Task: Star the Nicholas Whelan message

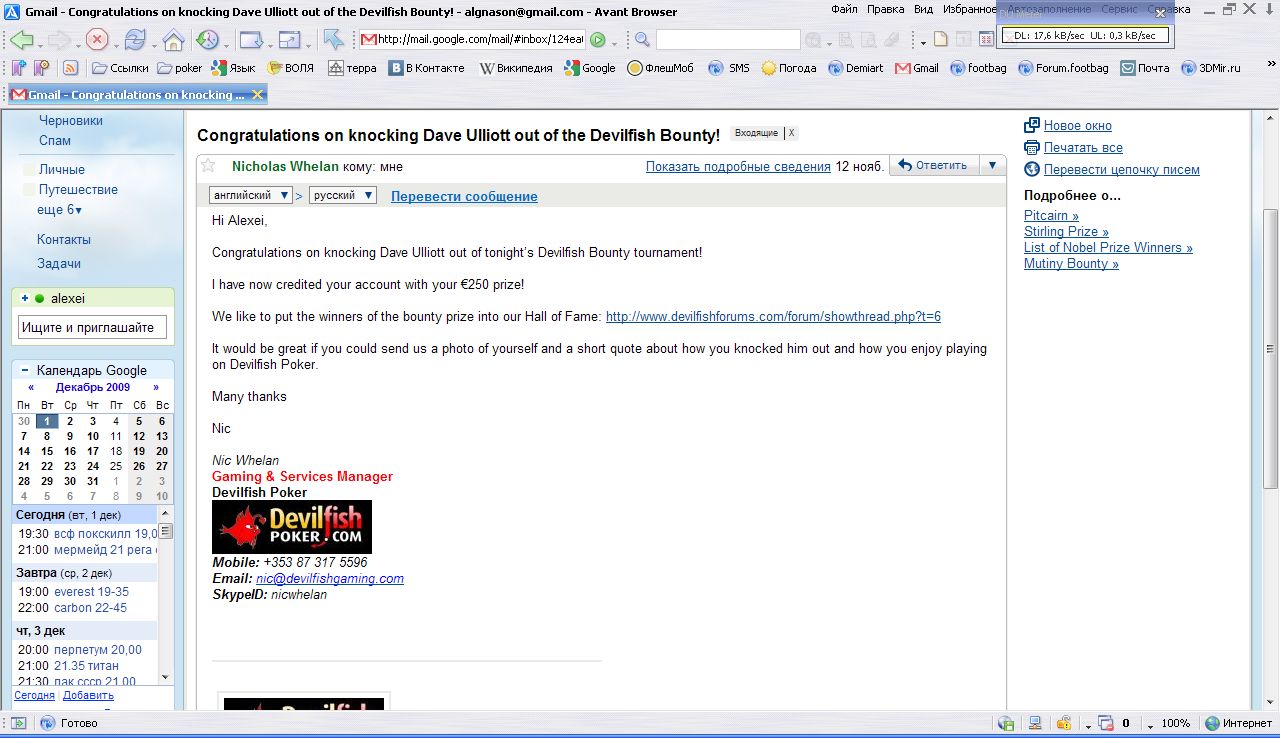Action: [208, 166]
